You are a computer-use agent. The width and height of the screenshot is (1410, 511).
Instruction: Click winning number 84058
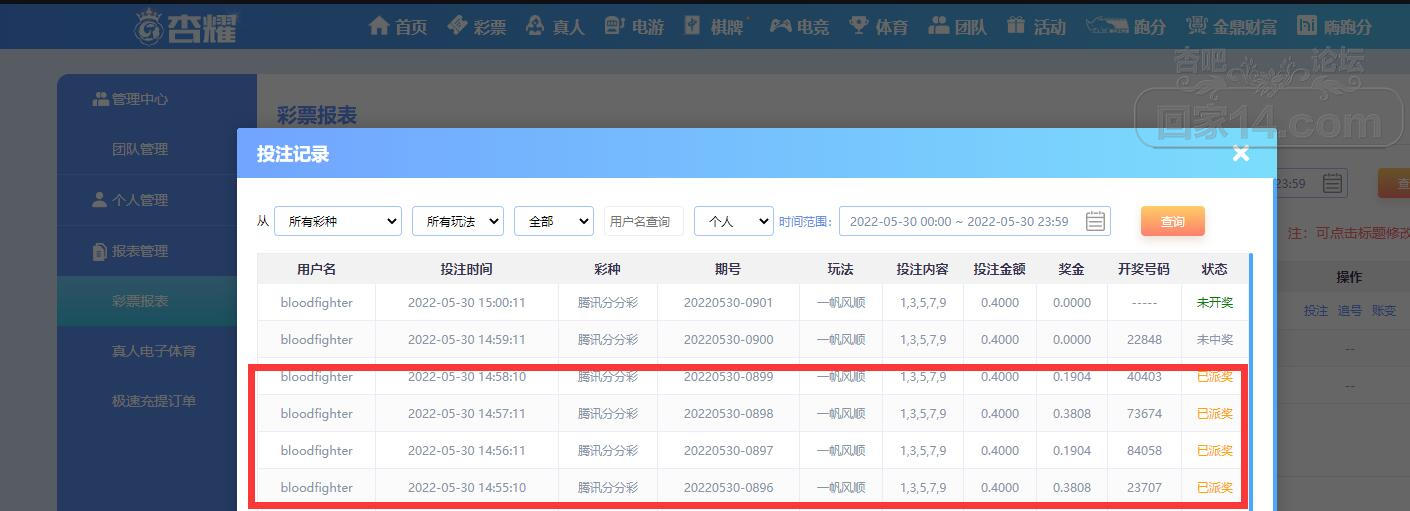[1144, 450]
